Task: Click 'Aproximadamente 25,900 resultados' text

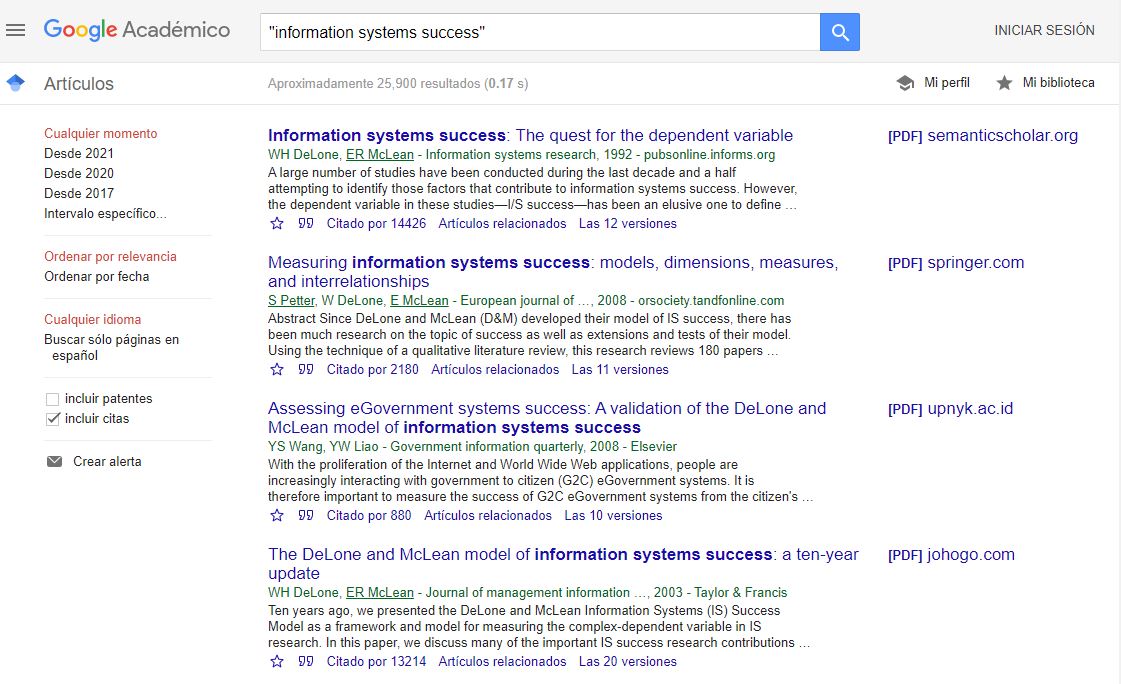Action: pos(373,84)
